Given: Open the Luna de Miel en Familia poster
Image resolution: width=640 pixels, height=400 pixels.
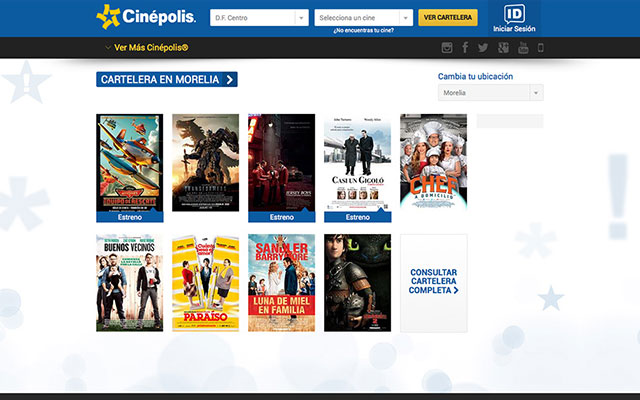Looking at the screenshot, I should click(x=282, y=283).
